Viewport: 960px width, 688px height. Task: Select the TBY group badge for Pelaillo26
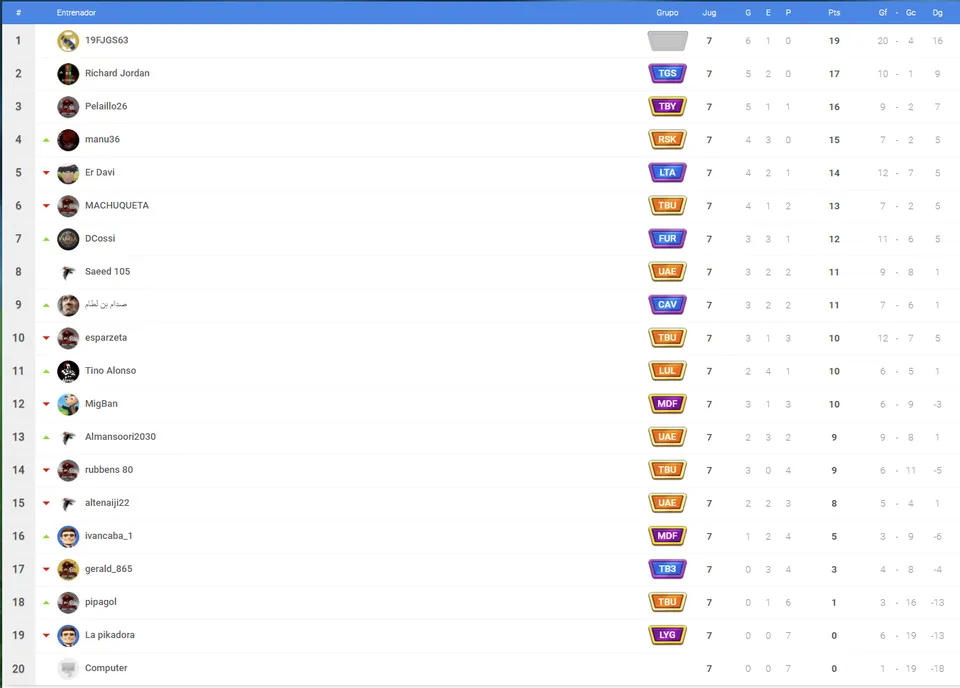point(667,107)
